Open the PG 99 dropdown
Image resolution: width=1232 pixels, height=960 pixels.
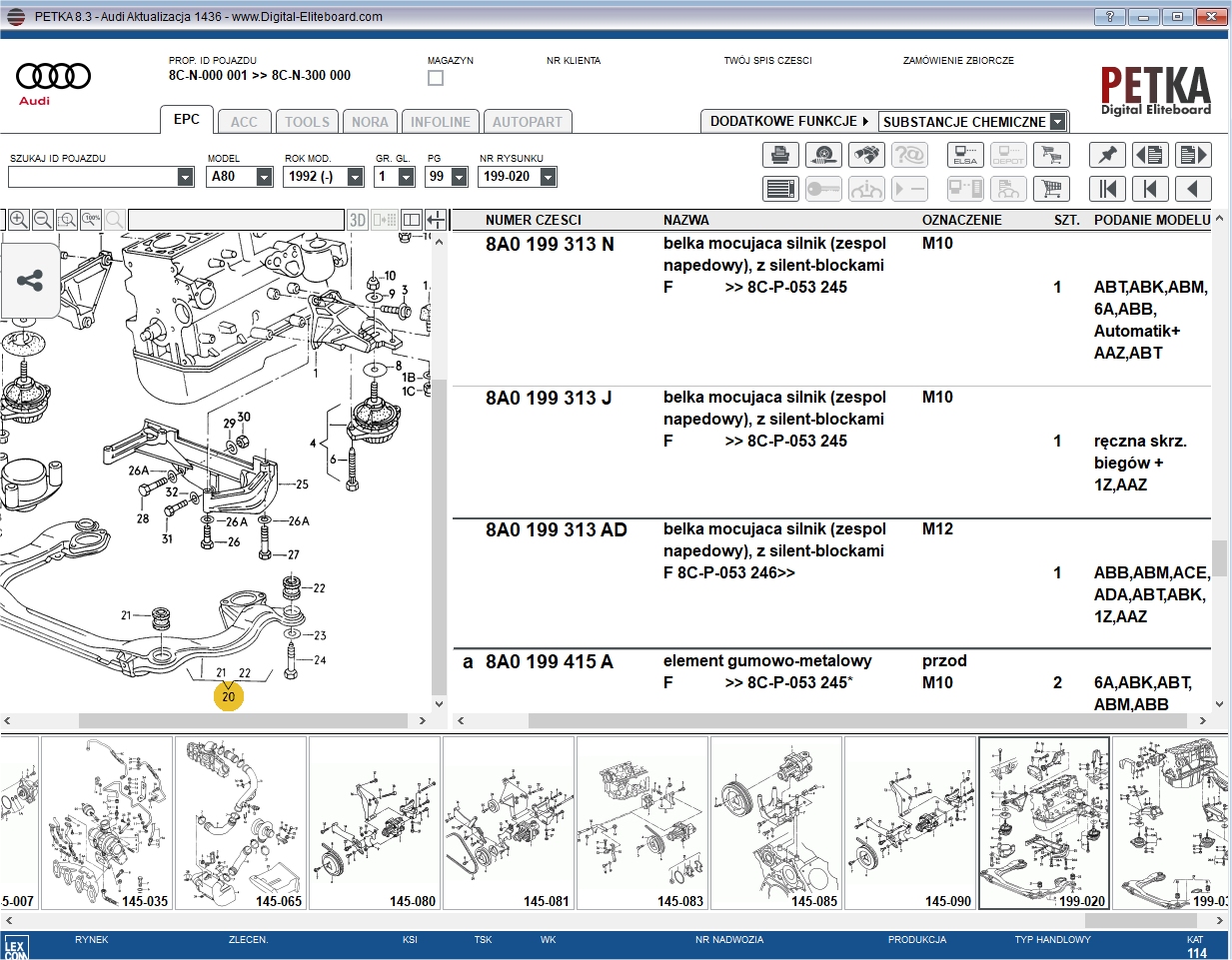pos(459,177)
